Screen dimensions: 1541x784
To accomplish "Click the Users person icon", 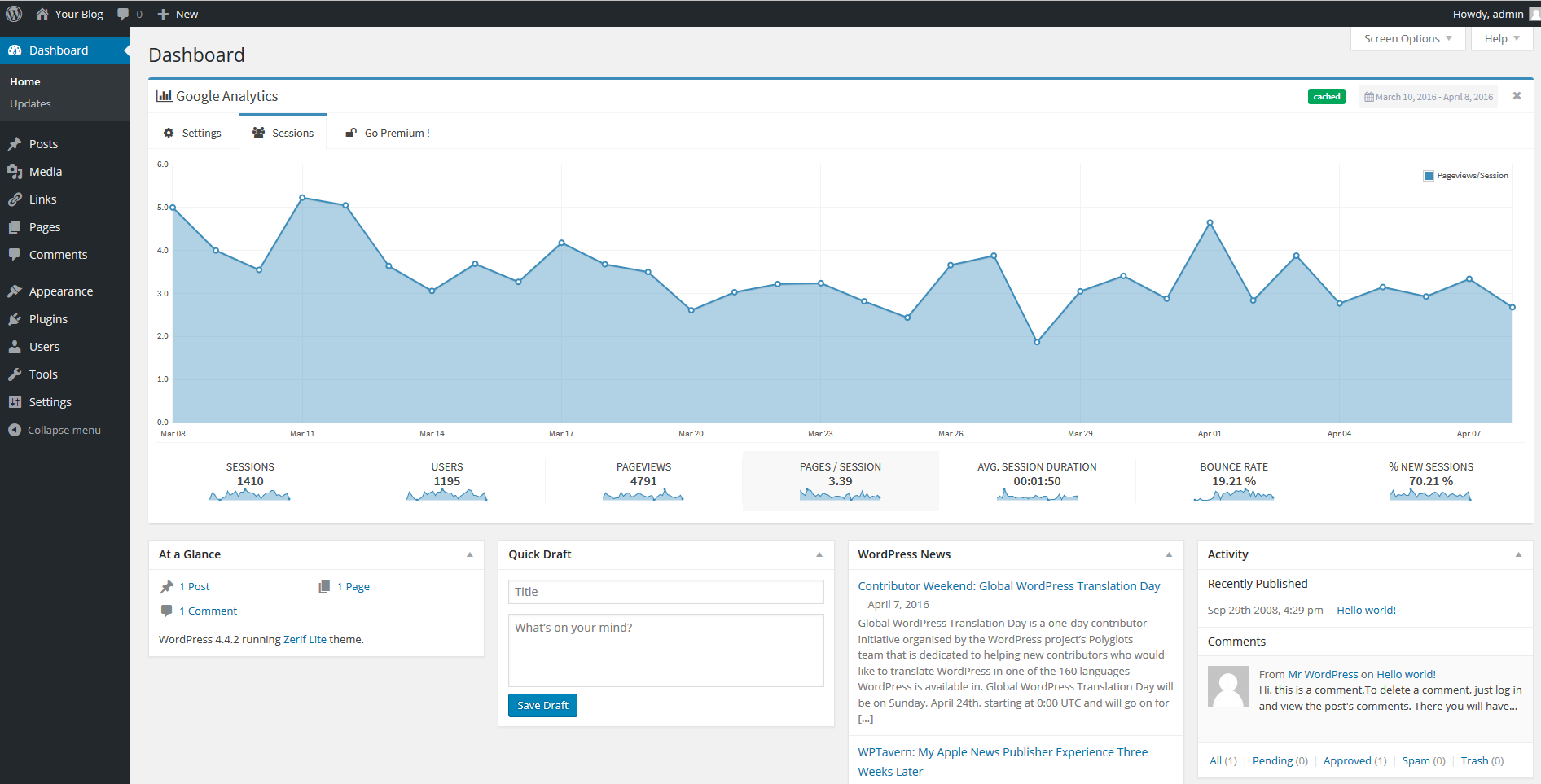I will click(15, 347).
